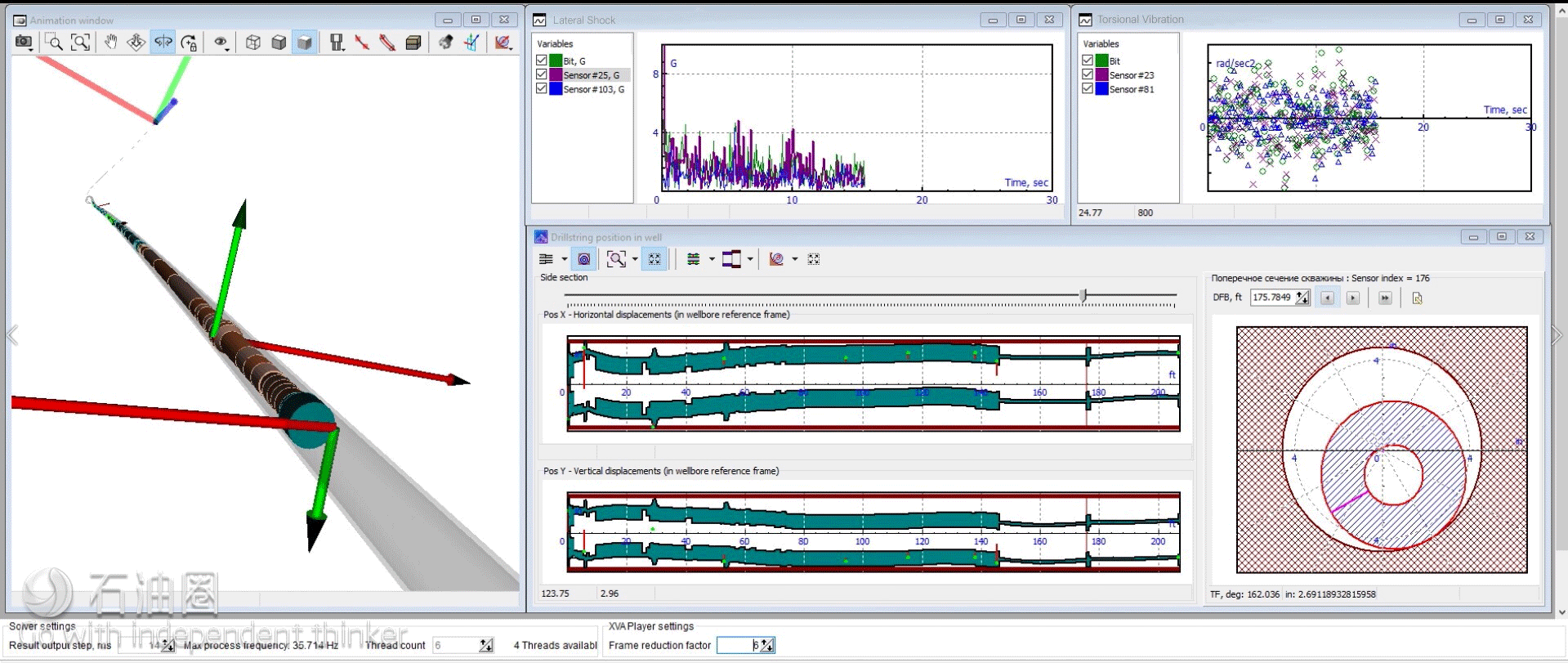1568x663 pixels.
Task: Switch to wireframe cube display
Action: [x=253, y=43]
